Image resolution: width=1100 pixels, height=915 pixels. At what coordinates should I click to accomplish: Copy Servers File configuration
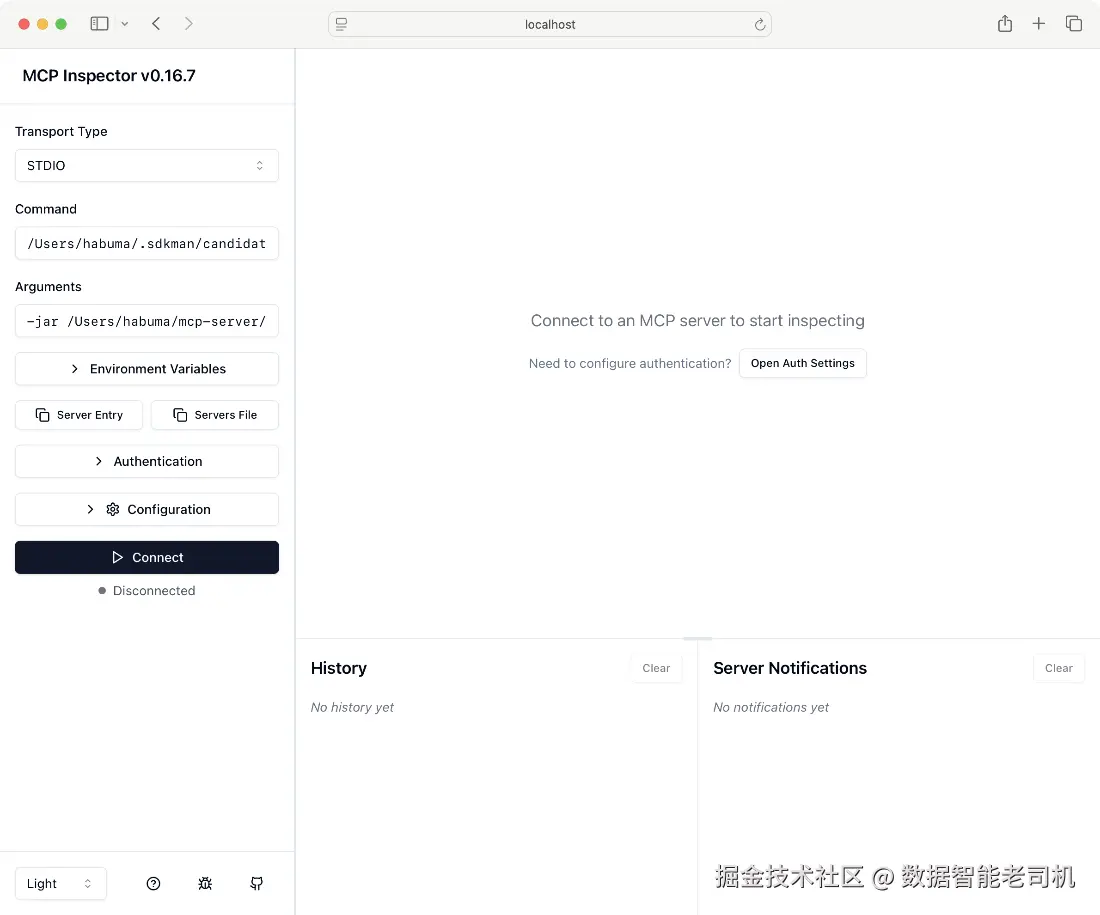click(215, 415)
